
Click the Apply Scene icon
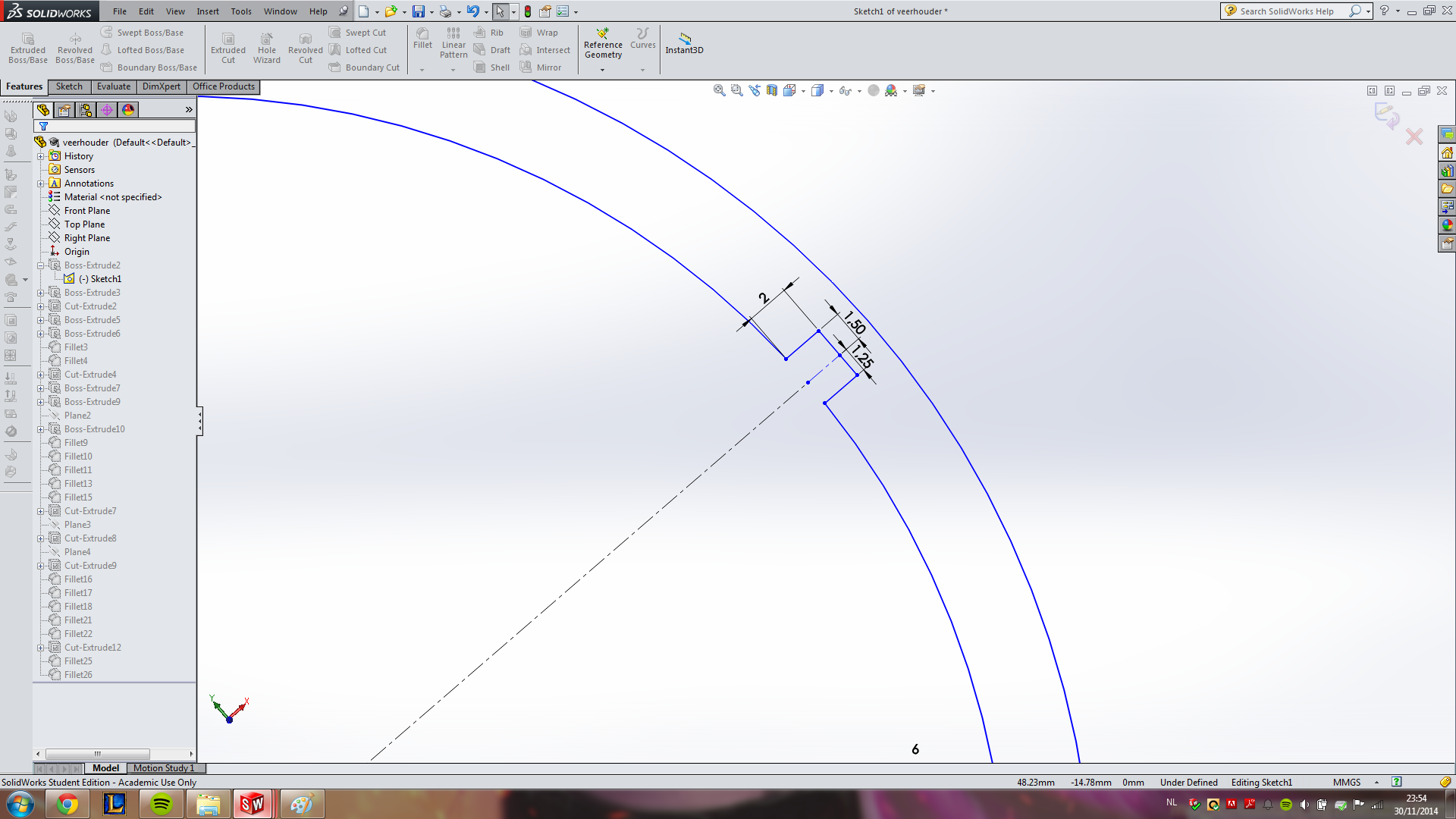(891, 90)
